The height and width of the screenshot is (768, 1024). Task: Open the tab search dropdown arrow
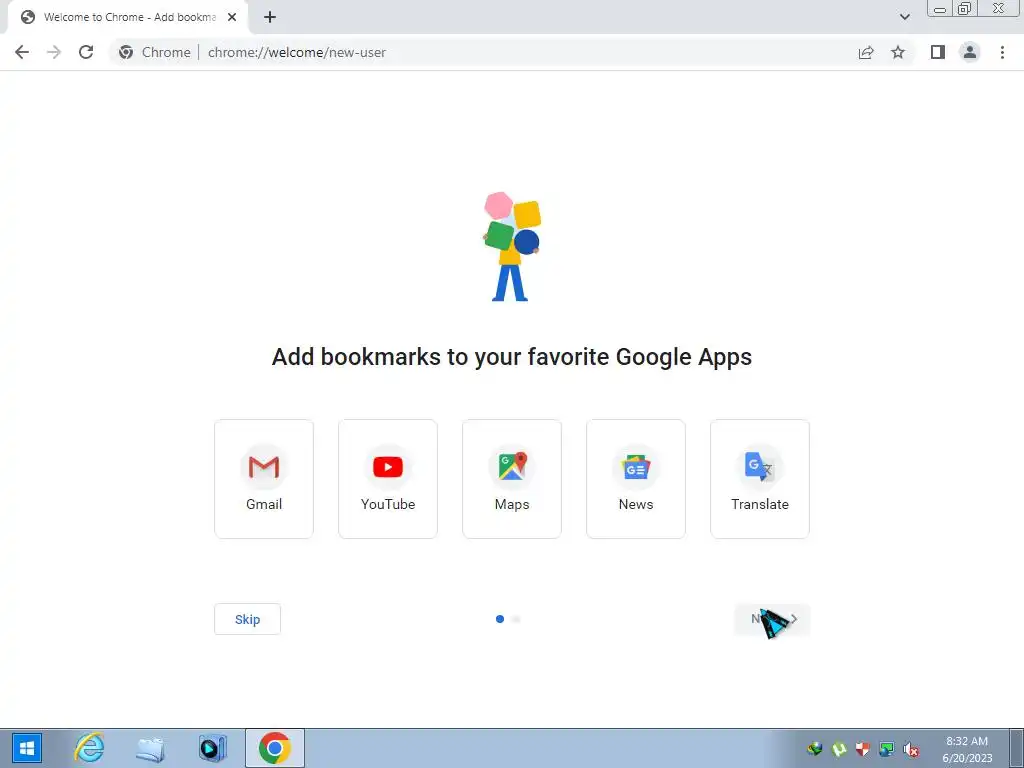coord(904,17)
